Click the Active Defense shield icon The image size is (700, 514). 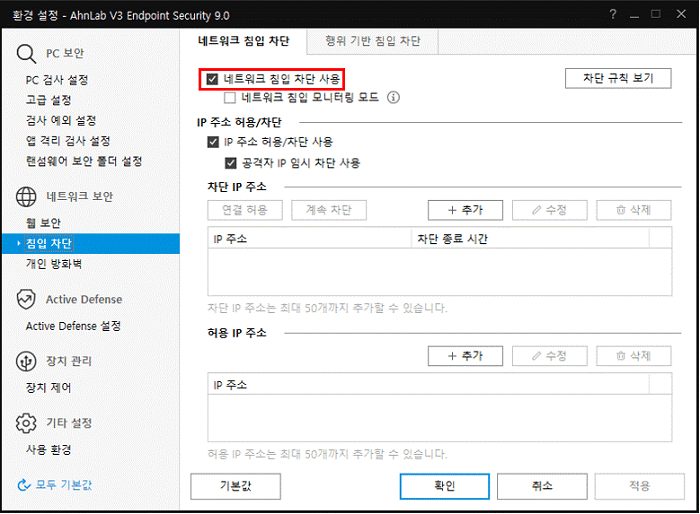(x=26, y=299)
